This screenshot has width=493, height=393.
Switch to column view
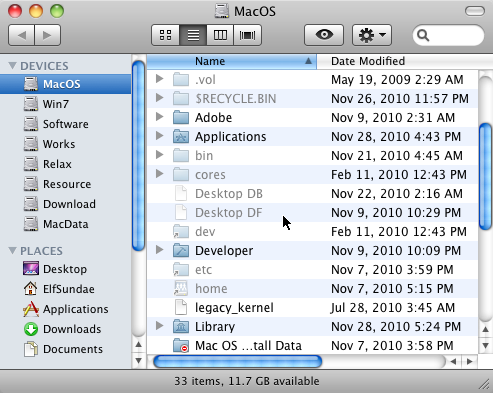(220, 35)
